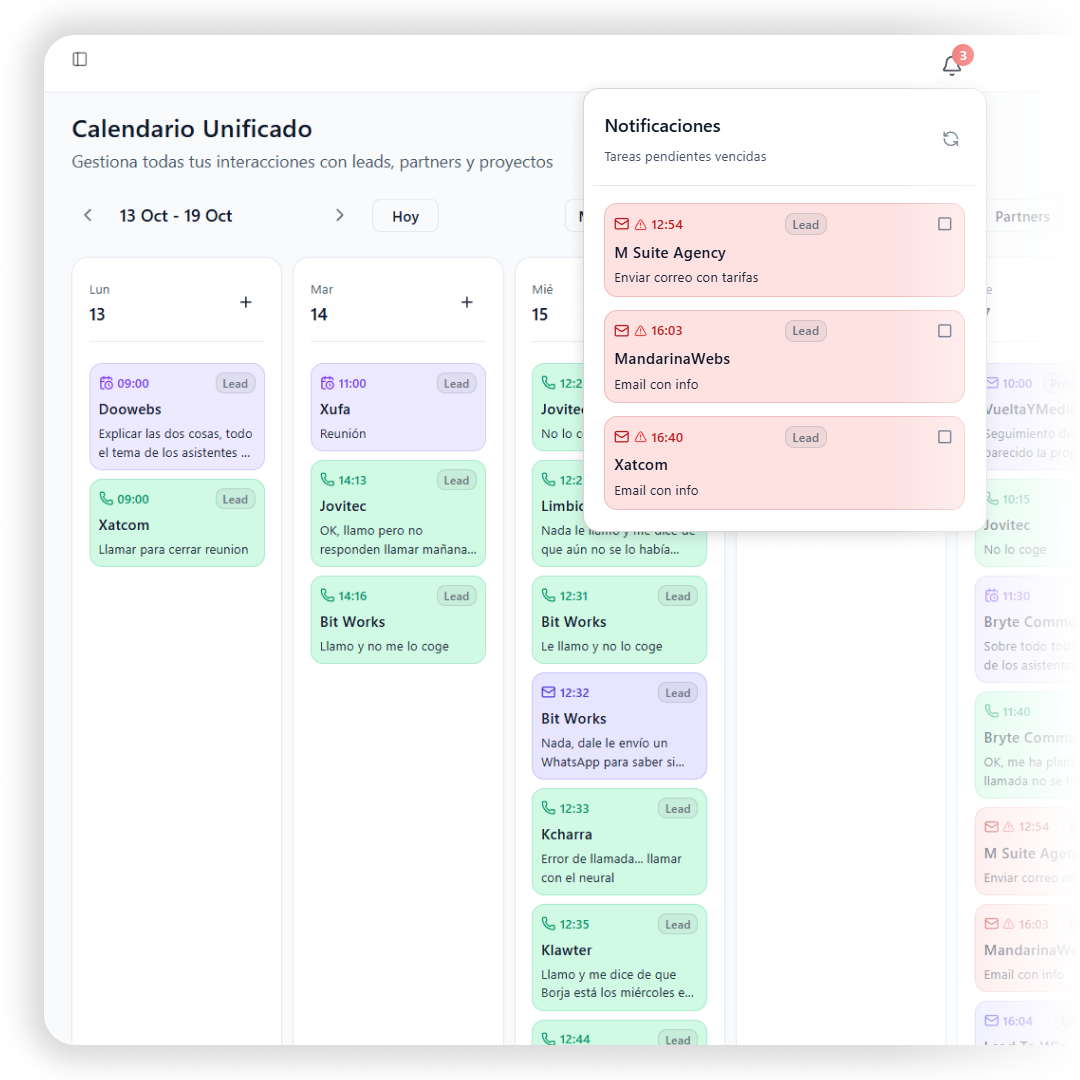Screen dimensions: 1080x1080
Task: Open the Jovitec 14:13 call card
Action: [x=398, y=513]
